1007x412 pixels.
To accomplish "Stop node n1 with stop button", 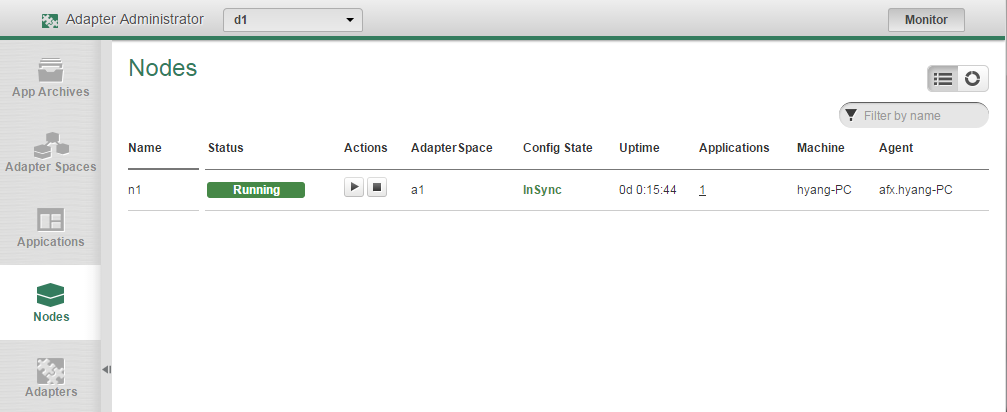I will pos(377,187).
